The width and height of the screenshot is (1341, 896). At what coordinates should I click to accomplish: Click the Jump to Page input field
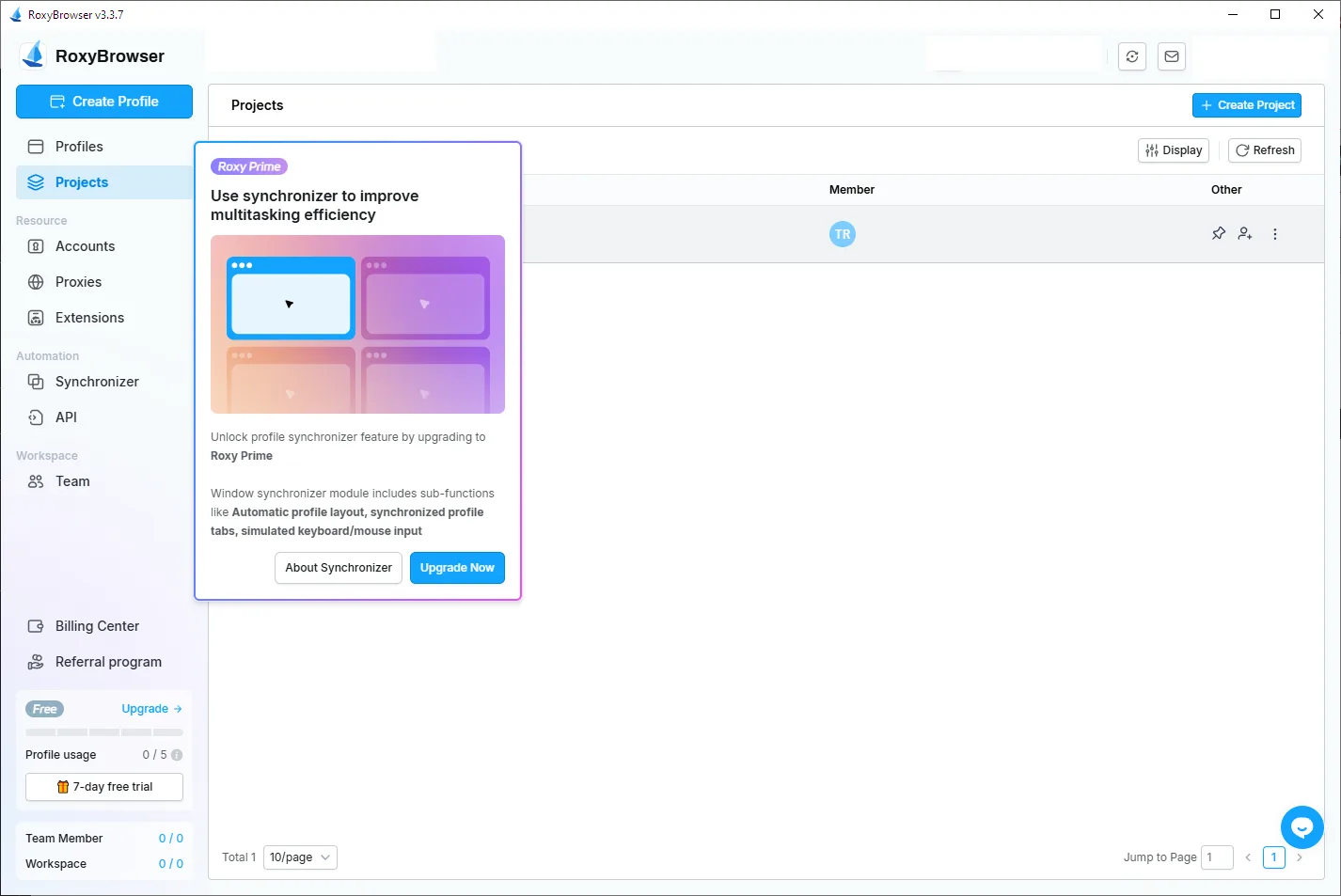[1217, 857]
